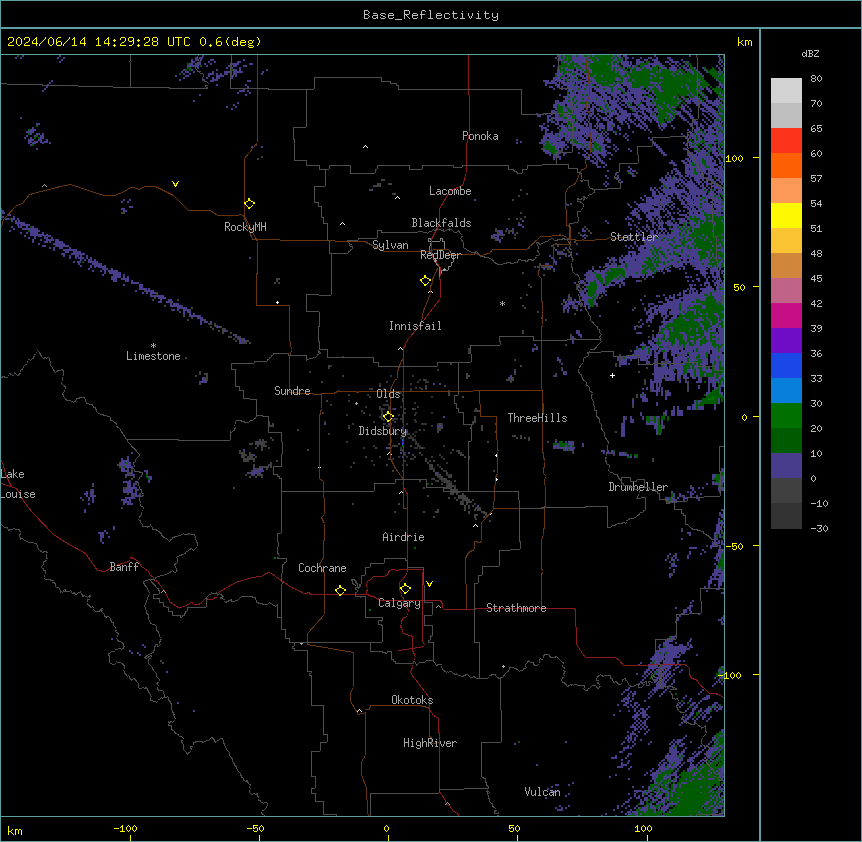Image resolution: width=862 pixels, height=842 pixels.
Task: Click the Olds label
Action: point(388,394)
